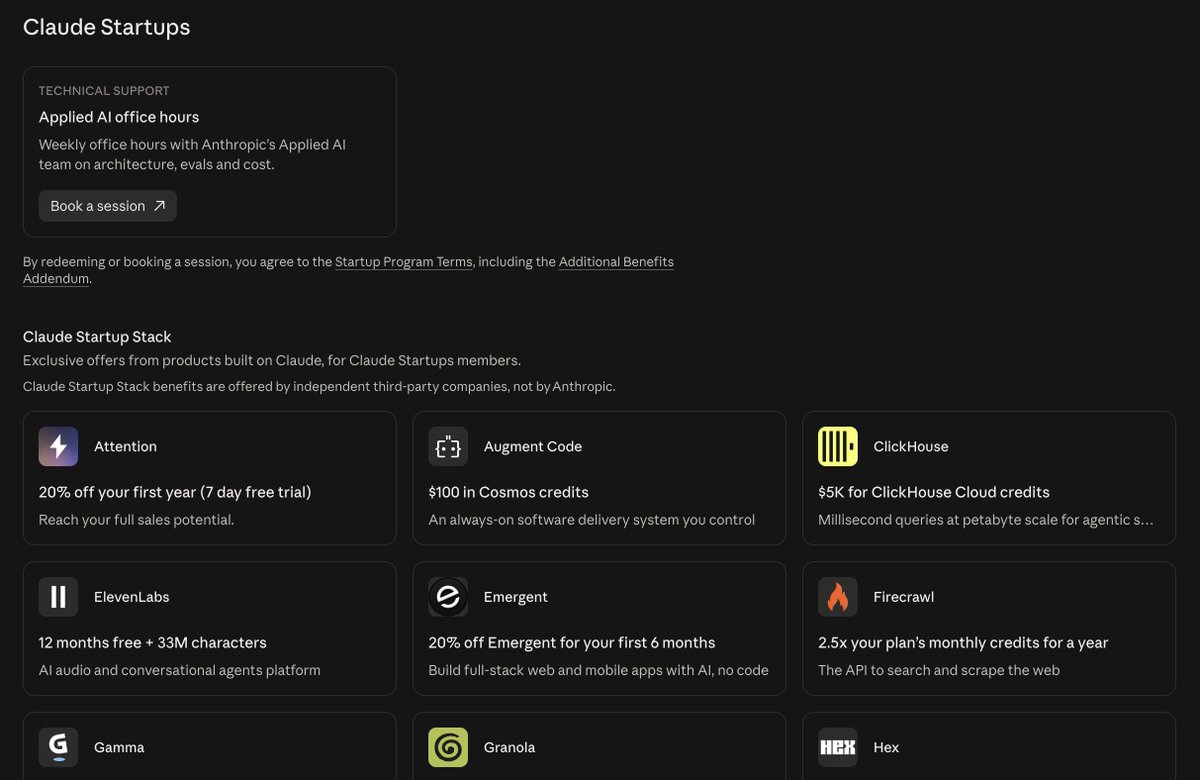Select the 12 months free ElevenLabs offer
The height and width of the screenshot is (780, 1200).
point(153,642)
